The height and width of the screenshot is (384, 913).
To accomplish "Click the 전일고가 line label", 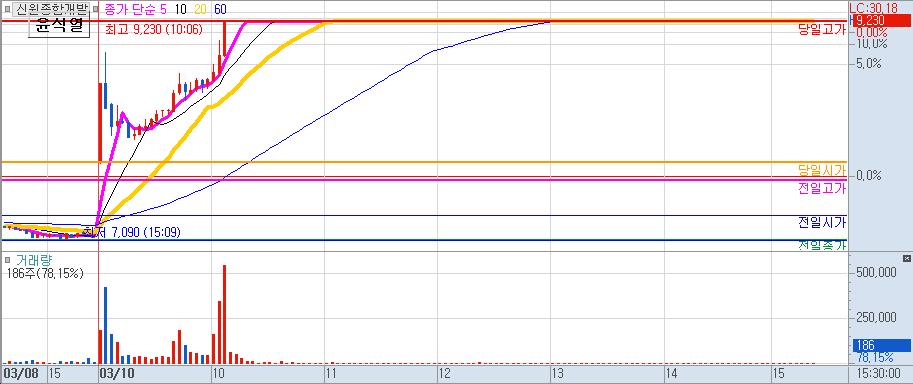I will coord(822,188).
